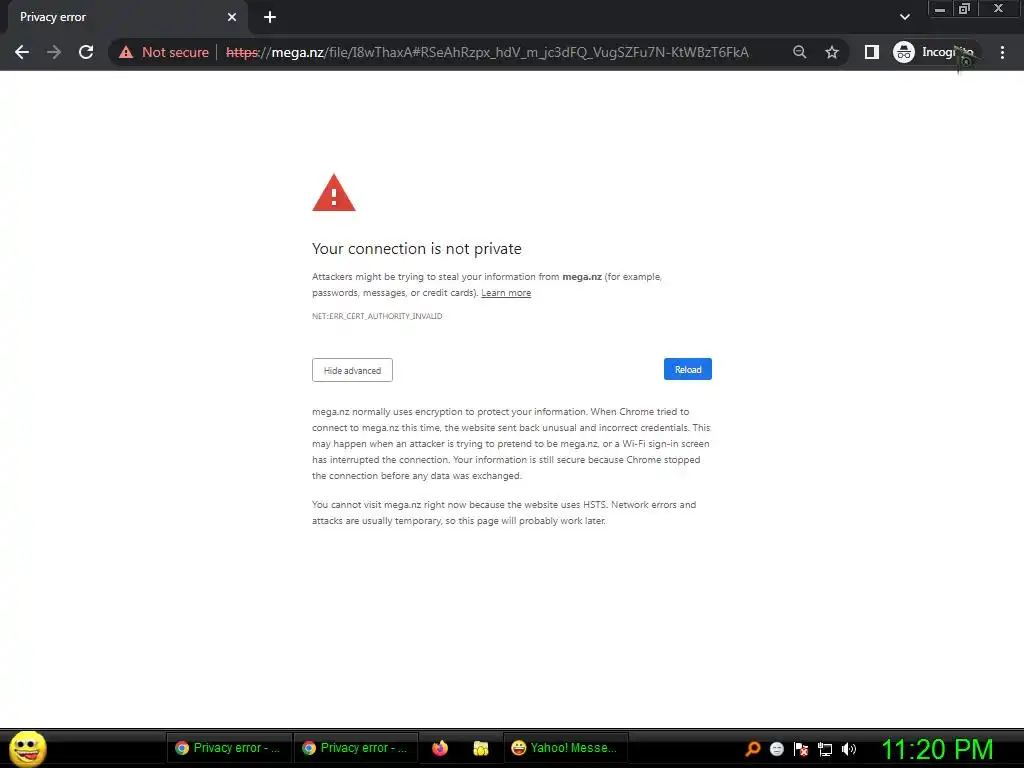Image resolution: width=1024 pixels, height=768 pixels.
Task: Click the forward navigation arrow
Action: click(x=54, y=52)
